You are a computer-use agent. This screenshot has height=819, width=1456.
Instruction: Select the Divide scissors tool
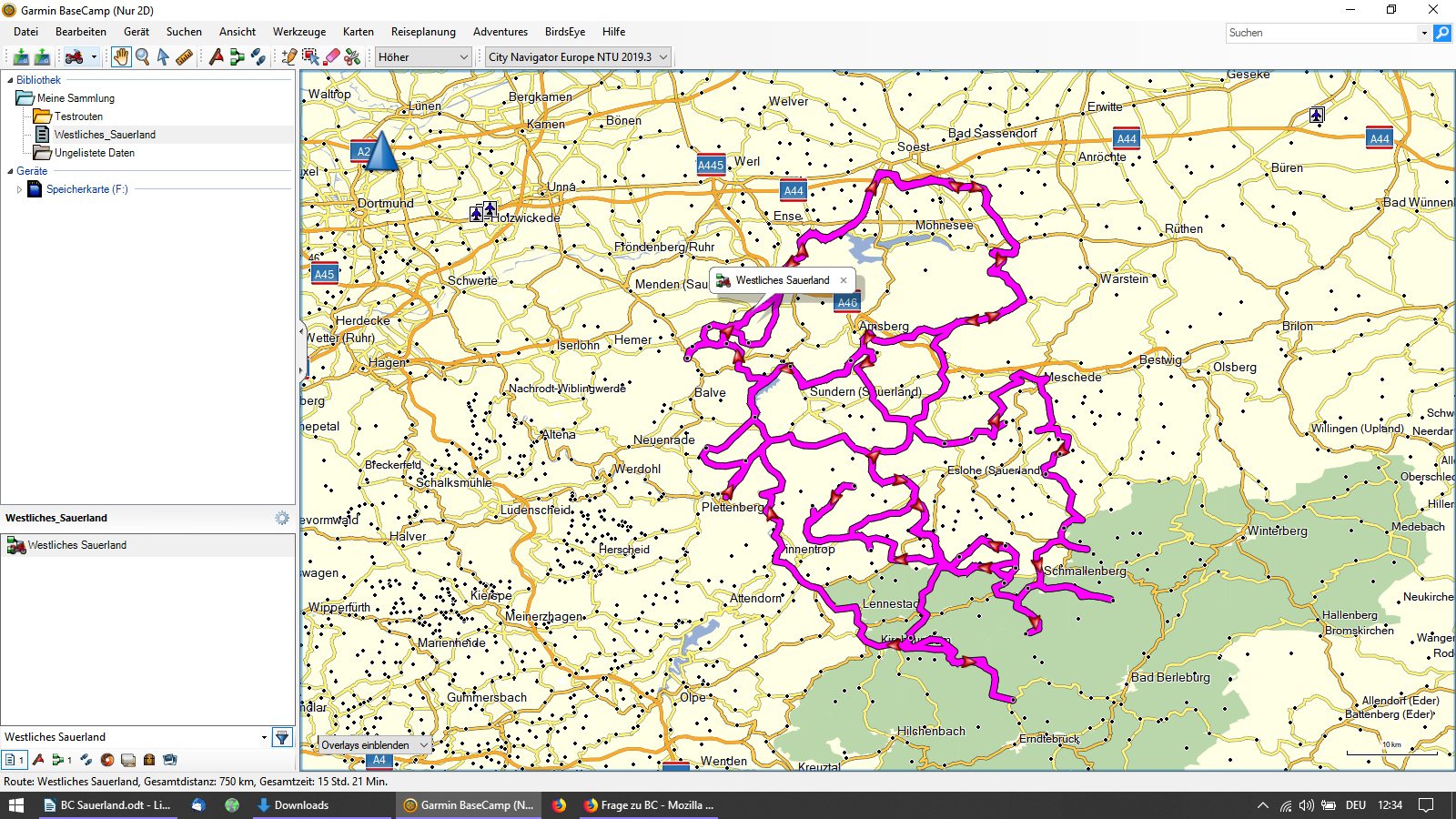(352, 57)
